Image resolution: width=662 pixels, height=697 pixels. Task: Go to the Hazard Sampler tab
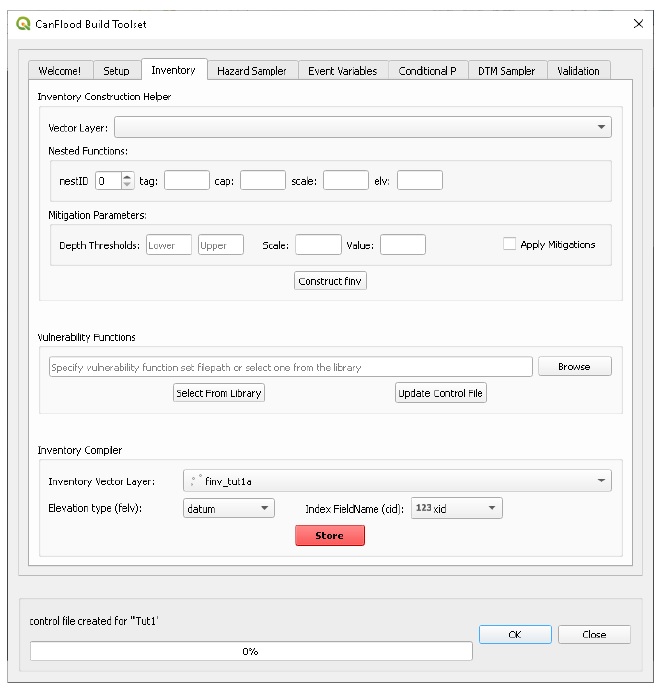(252, 71)
